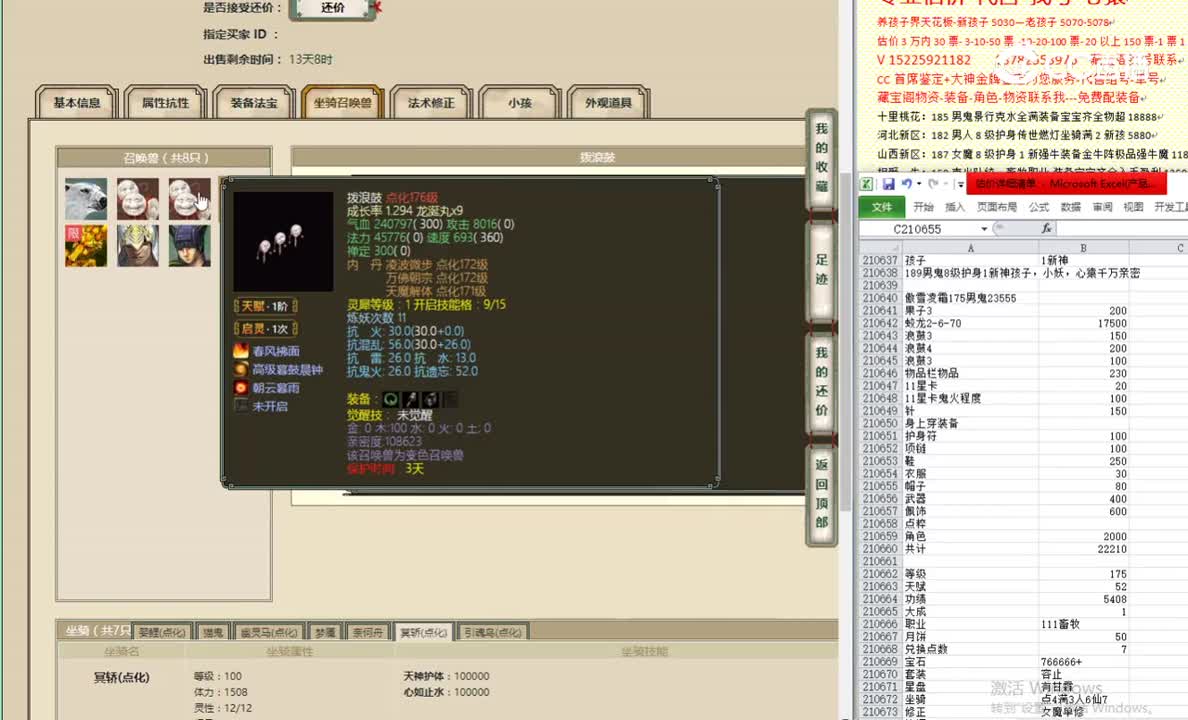Open the undo history dropdown arrow in Excel
The width and height of the screenshot is (1188, 720).
919,184
